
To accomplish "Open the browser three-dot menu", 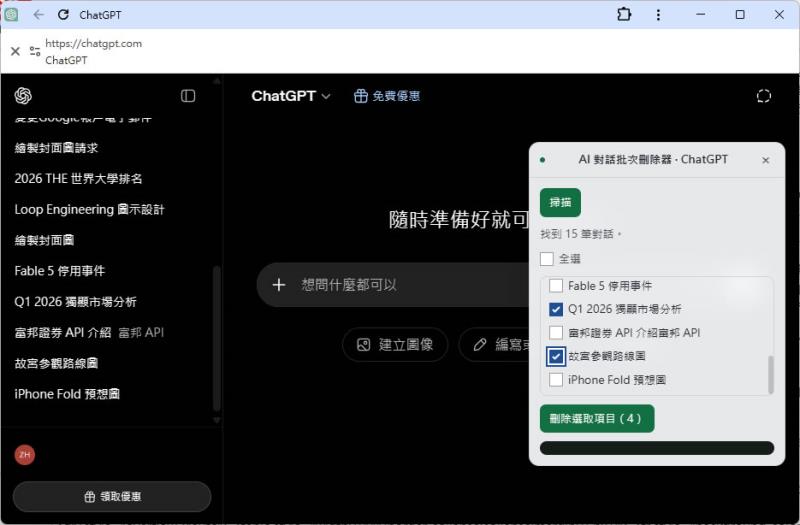I will pos(658,14).
